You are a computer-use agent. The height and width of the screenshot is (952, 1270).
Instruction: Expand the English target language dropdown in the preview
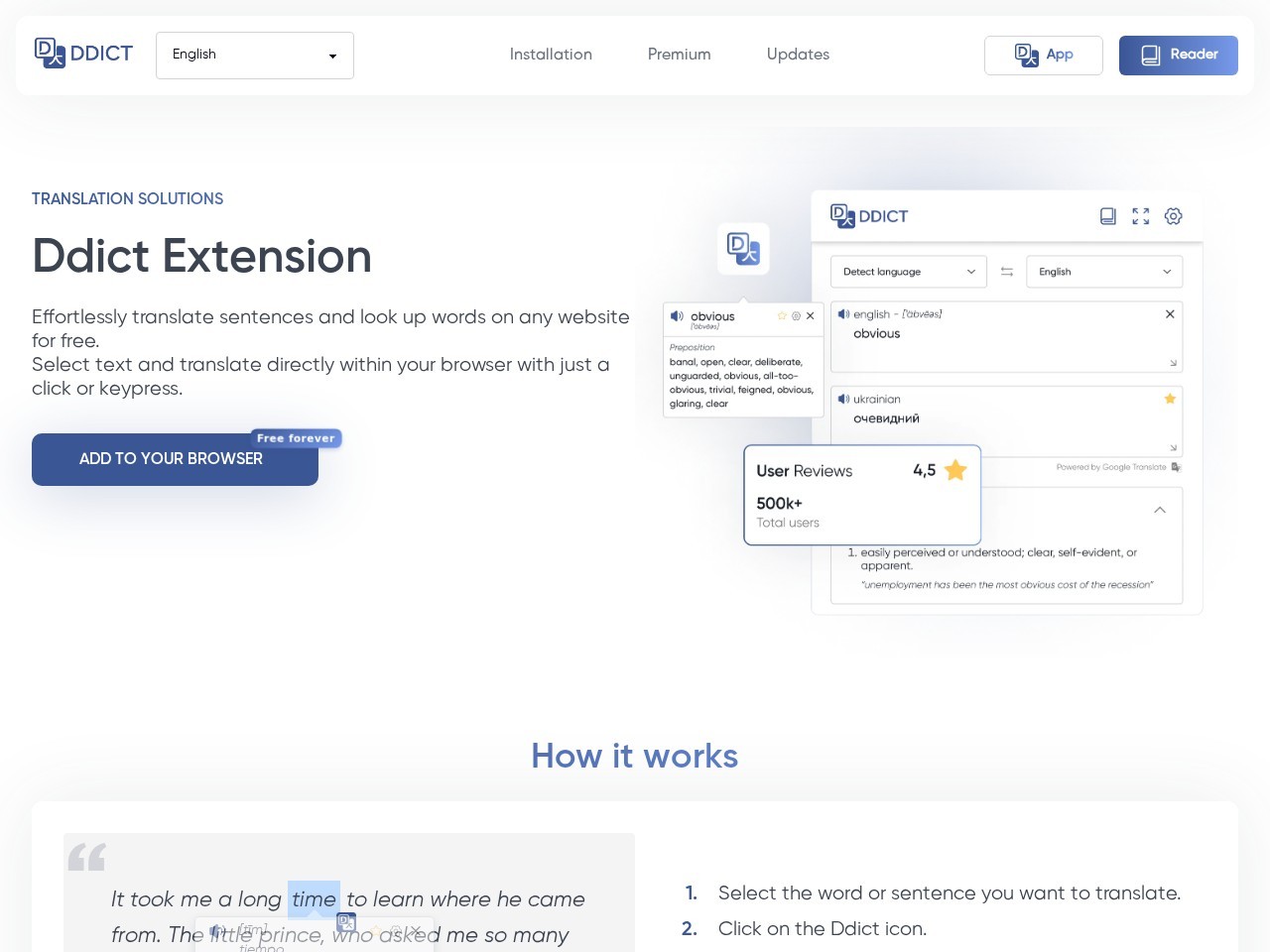[1104, 272]
